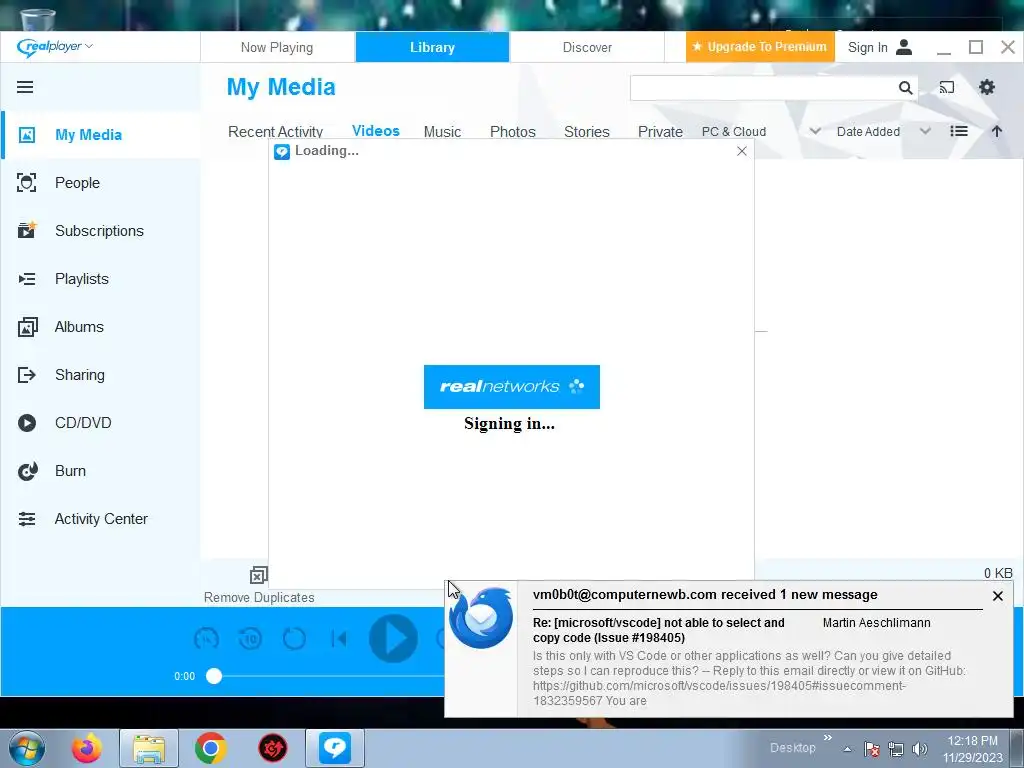
Task: Close the Loading sign-in dialog
Action: (x=741, y=151)
